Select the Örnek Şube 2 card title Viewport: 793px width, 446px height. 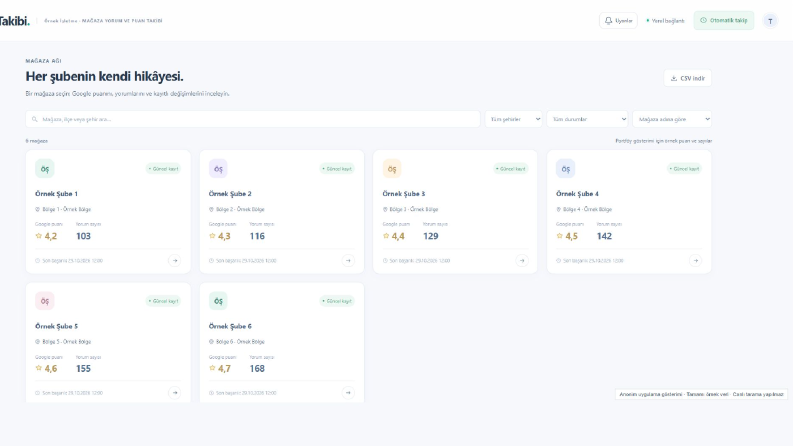(230, 194)
